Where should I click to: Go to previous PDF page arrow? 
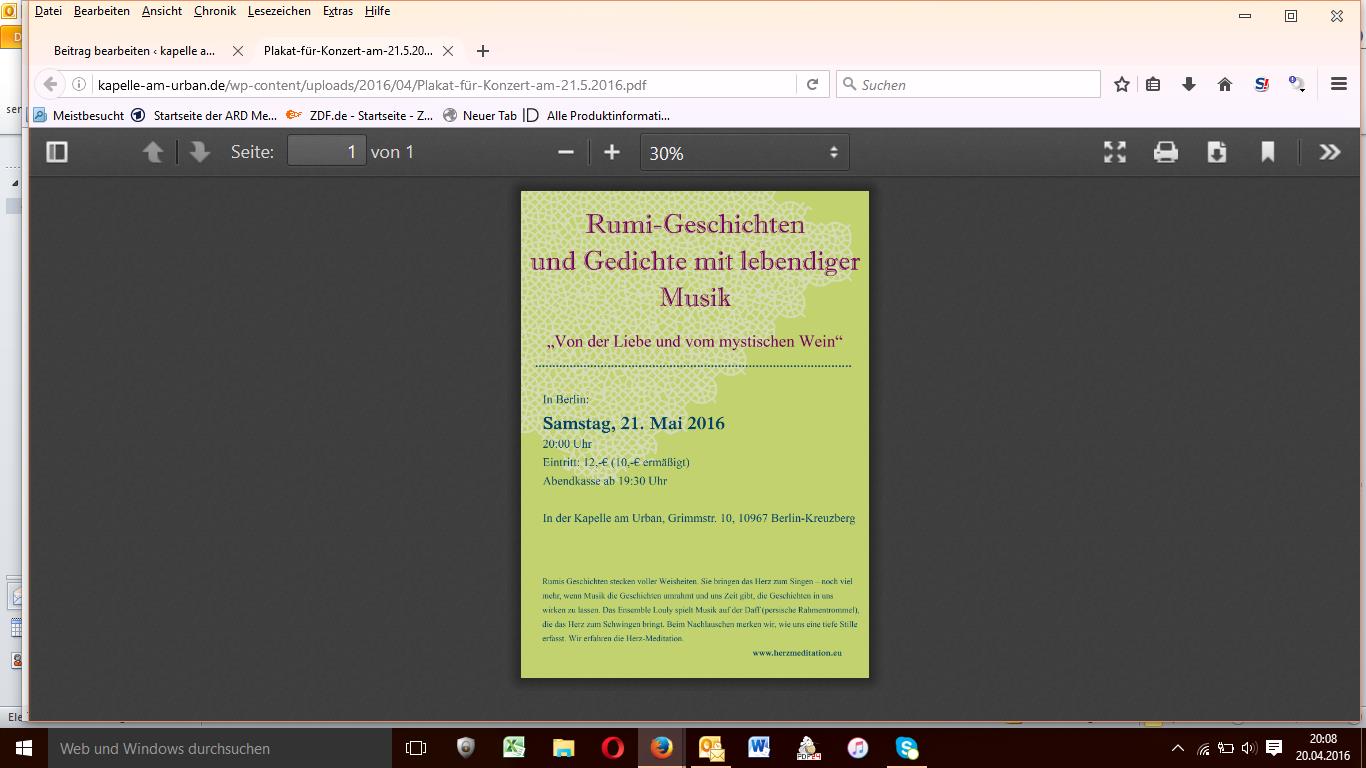tap(152, 152)
